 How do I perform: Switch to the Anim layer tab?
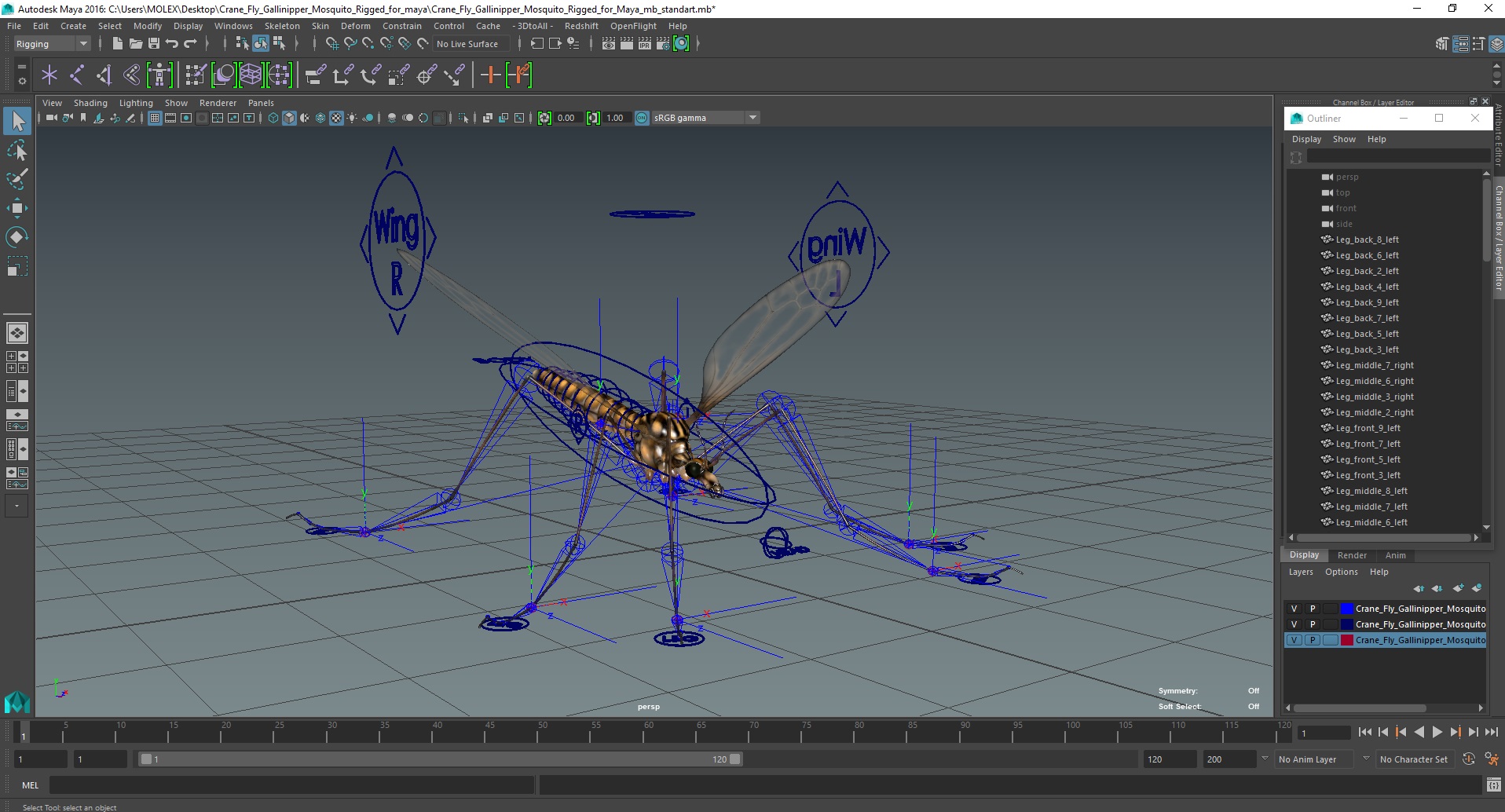[x=1396, y=555]
